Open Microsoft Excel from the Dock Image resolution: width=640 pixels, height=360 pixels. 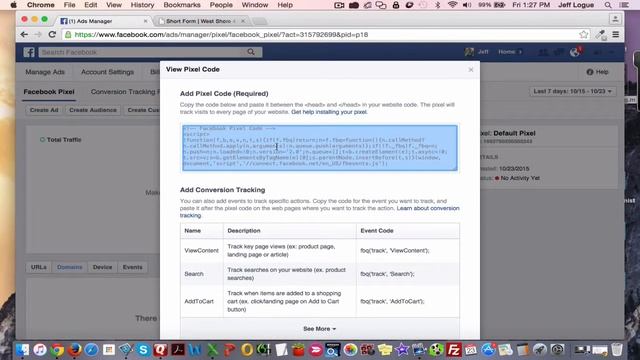(x=213, y=350)
